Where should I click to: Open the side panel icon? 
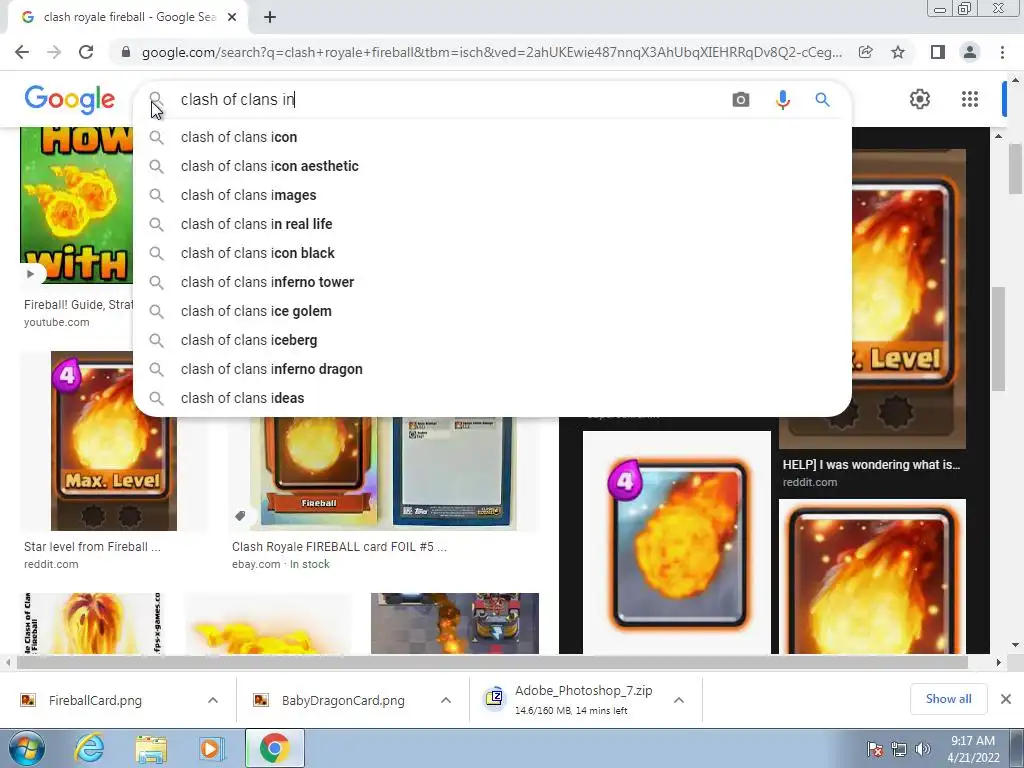click(938, 52)
